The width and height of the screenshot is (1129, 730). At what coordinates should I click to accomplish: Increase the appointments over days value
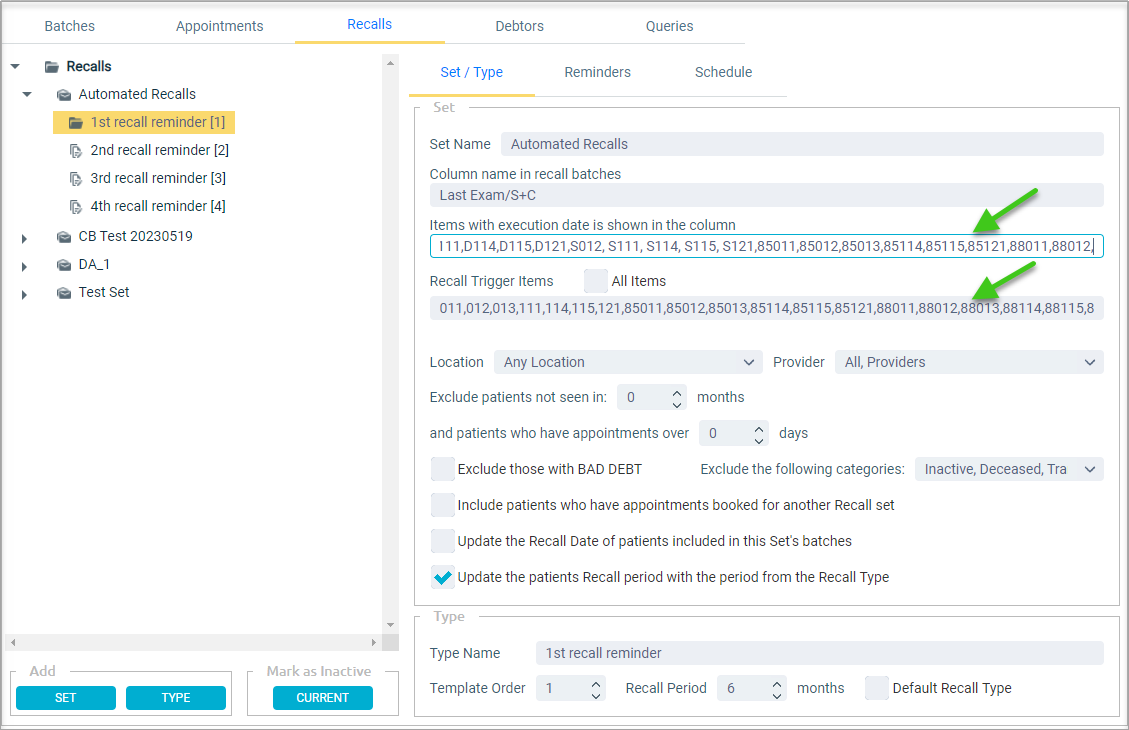(x=759, y=428)
